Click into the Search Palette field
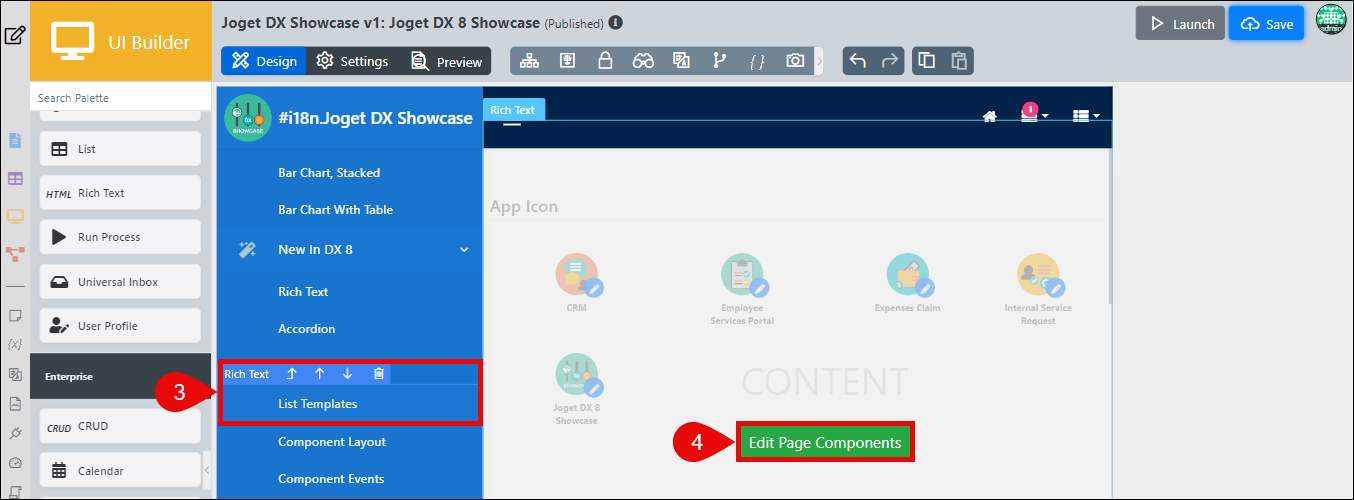This screenshot has height=500, width=1354. 120,98
